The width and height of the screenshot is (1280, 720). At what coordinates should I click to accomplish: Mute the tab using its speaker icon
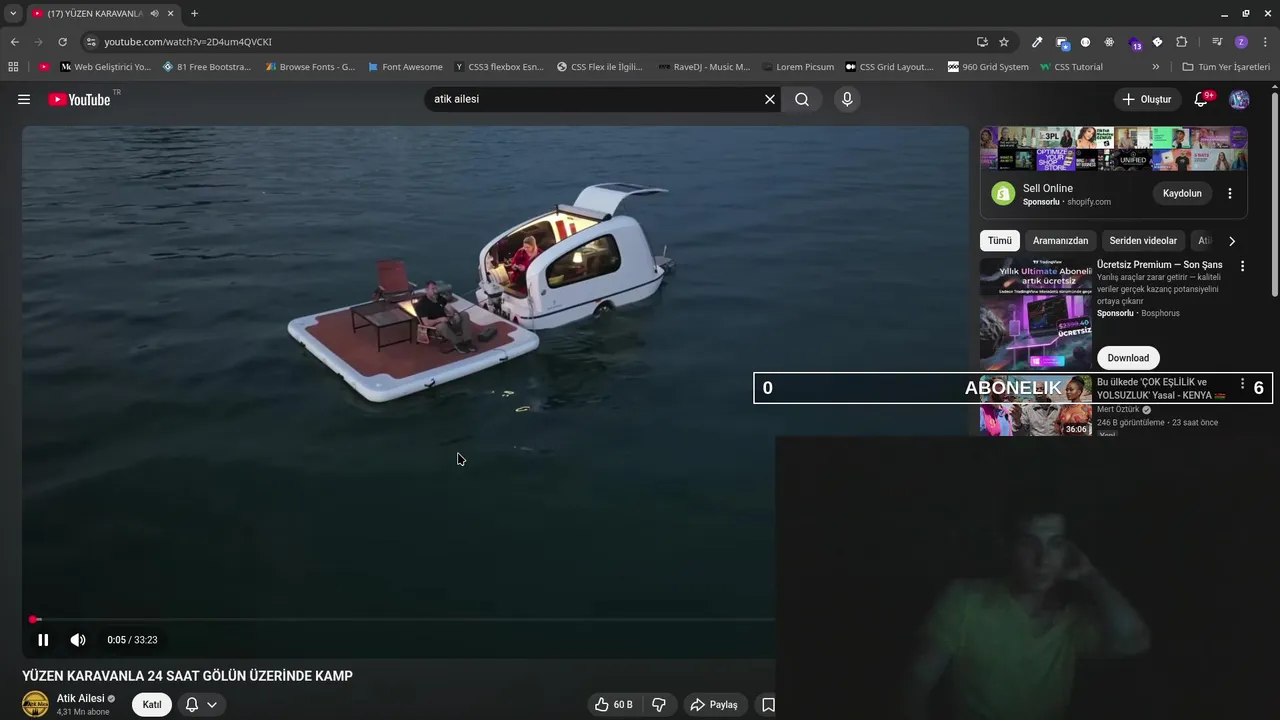tap(154, 13)
